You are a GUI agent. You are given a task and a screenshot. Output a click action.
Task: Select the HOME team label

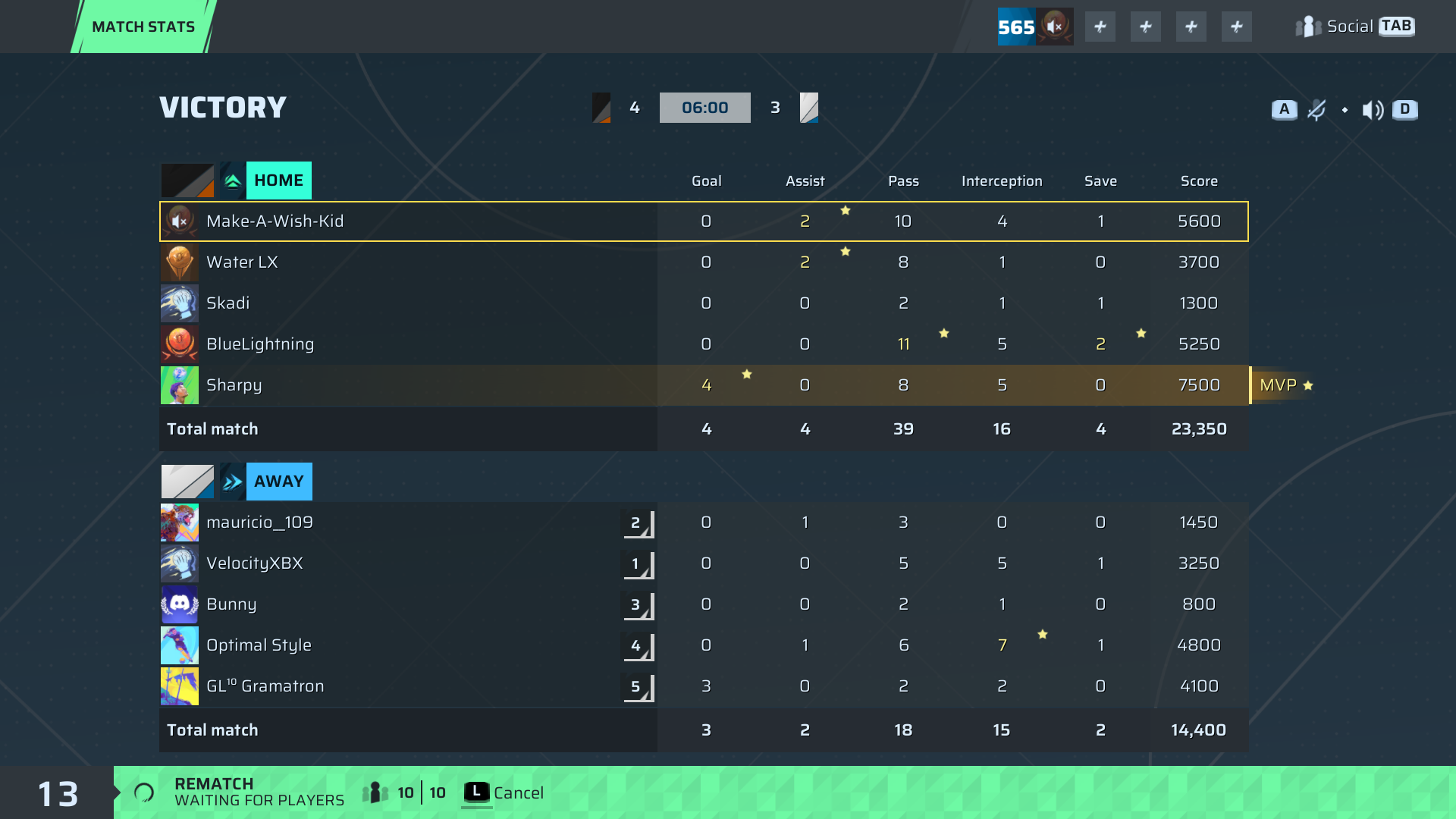(279, 180)
